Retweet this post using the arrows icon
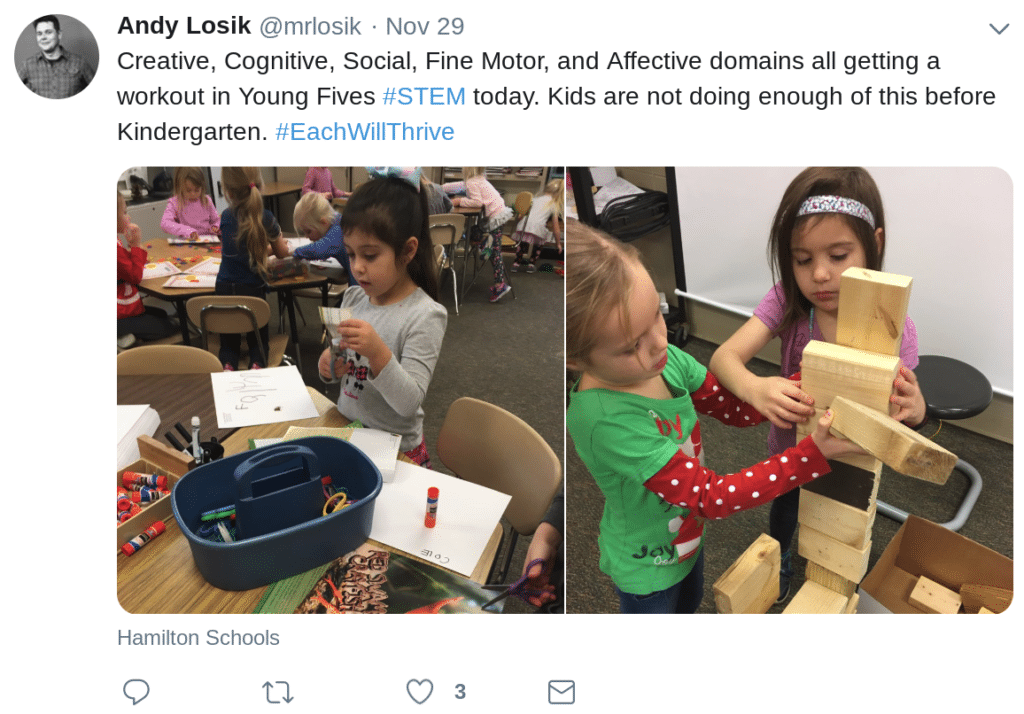Screen dimensions: 1024x714 (278, 692)
